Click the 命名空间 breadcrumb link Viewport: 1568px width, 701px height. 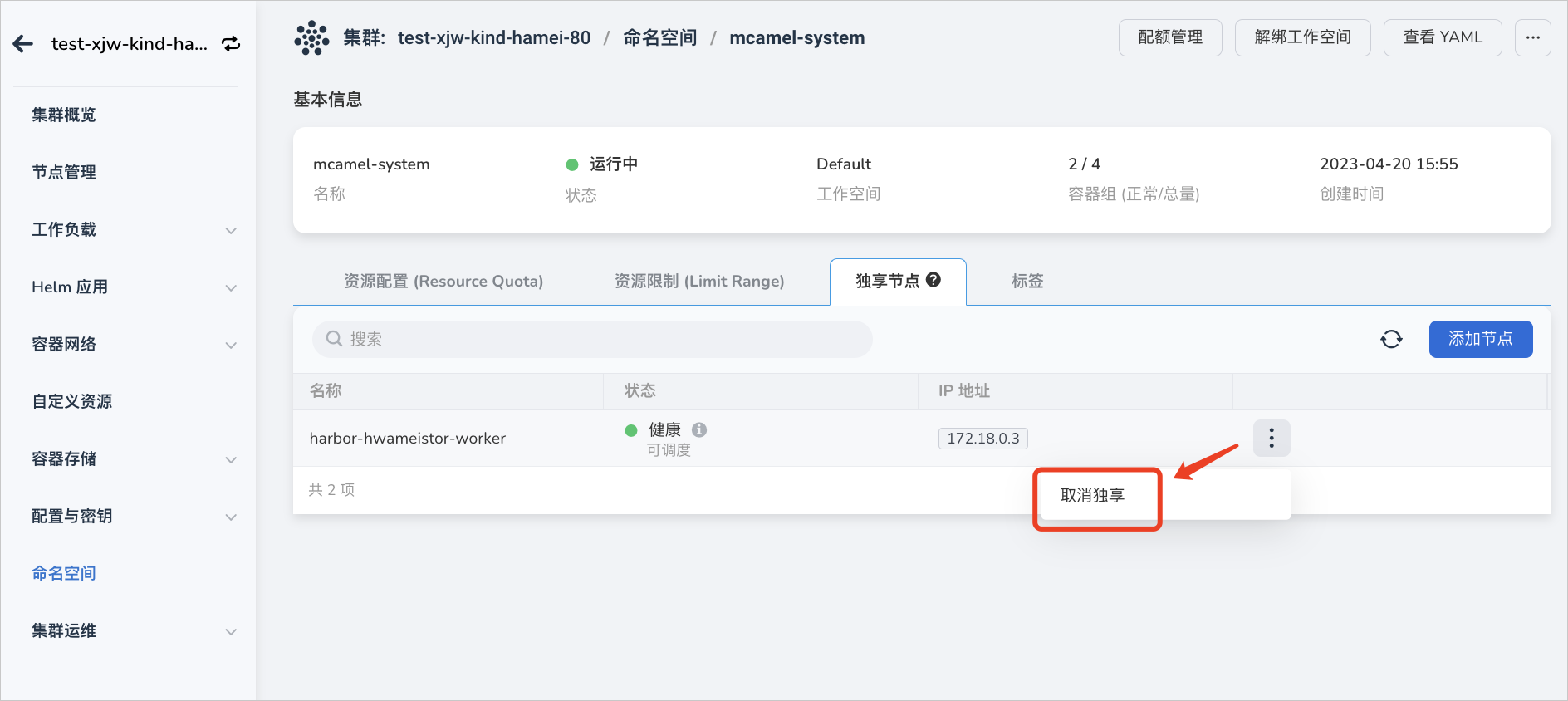pos(660,38)
